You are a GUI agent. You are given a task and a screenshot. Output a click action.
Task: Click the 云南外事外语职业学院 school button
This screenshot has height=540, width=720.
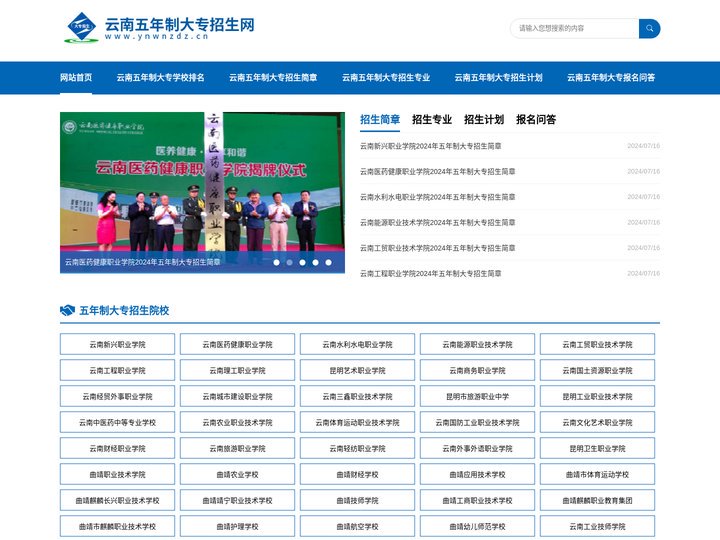[x=477, y=448]
